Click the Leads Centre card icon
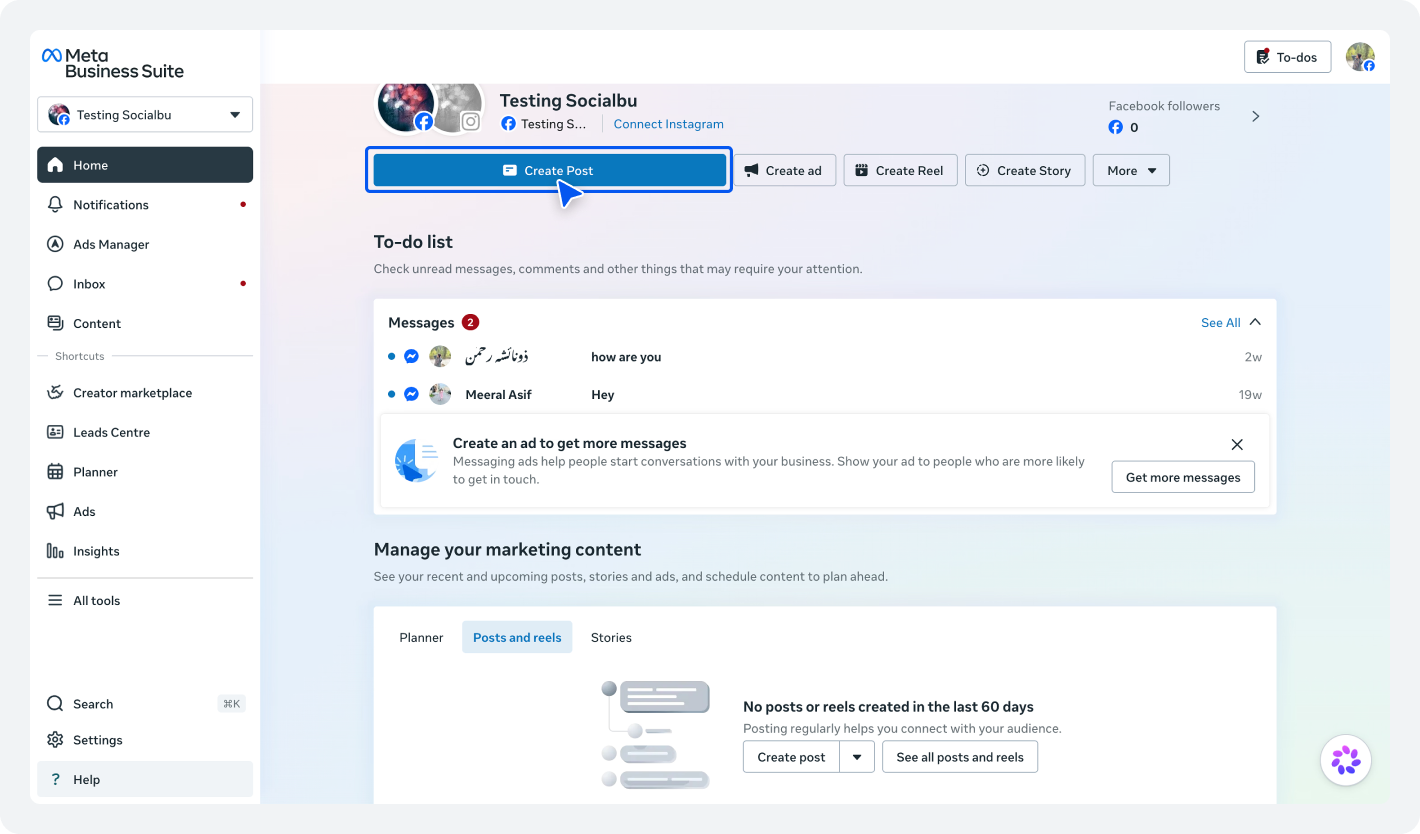 pos(55,432)
